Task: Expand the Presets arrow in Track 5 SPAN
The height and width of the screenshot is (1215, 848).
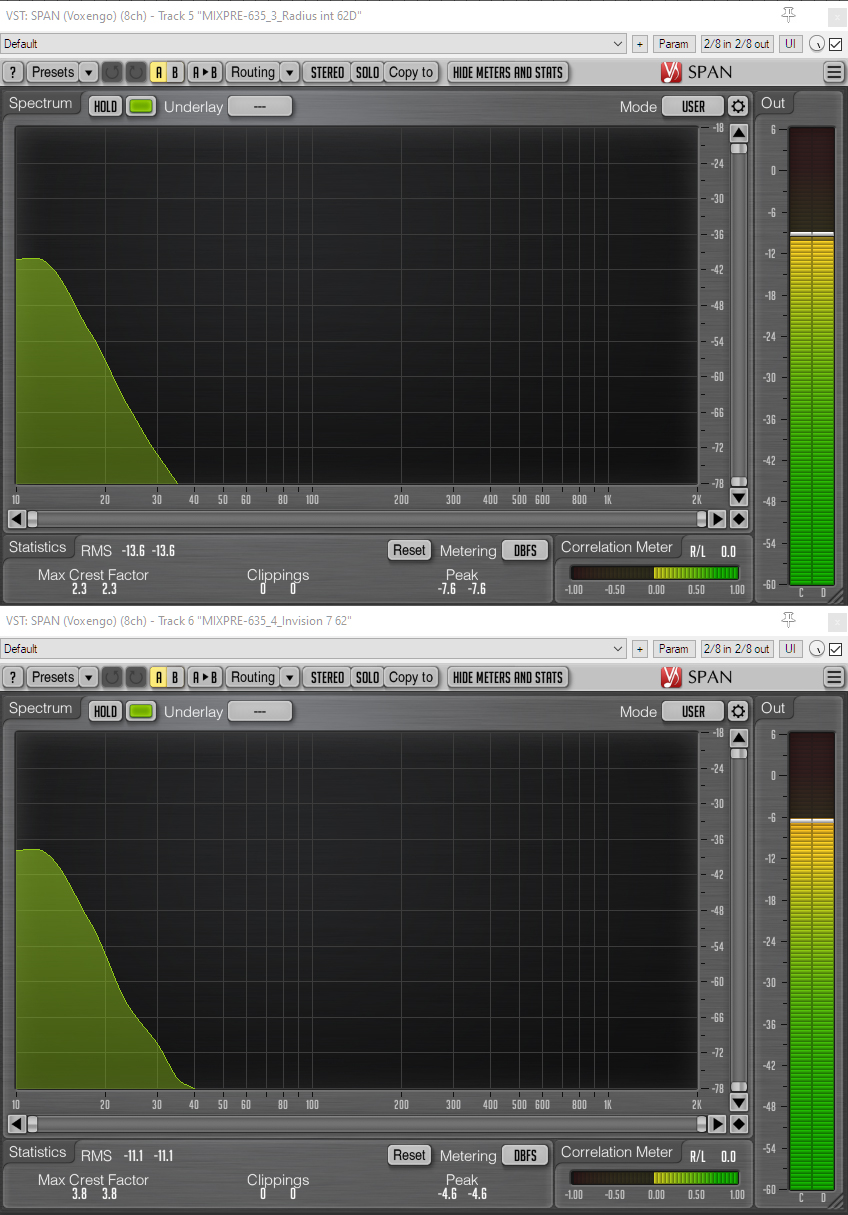Action: pos(88,72)
